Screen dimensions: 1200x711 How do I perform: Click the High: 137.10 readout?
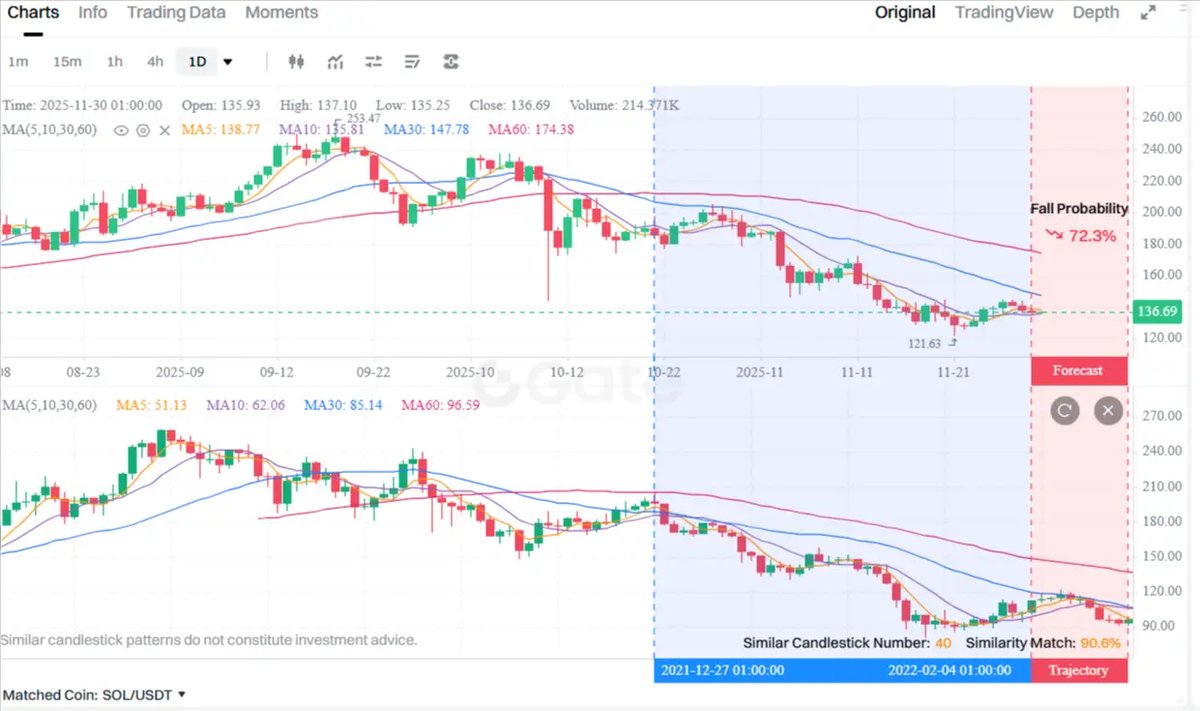[318, 105]
